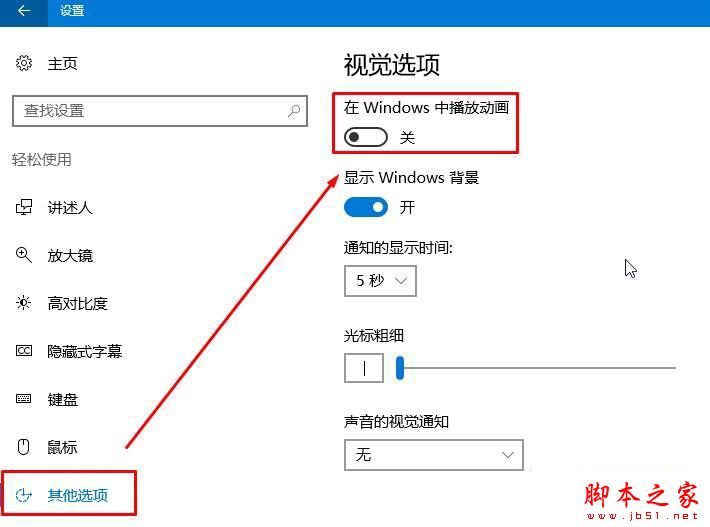Click the 光标粗细 slider handle
The width and height of the screenshot is (710, 527).
pos(400,368)
